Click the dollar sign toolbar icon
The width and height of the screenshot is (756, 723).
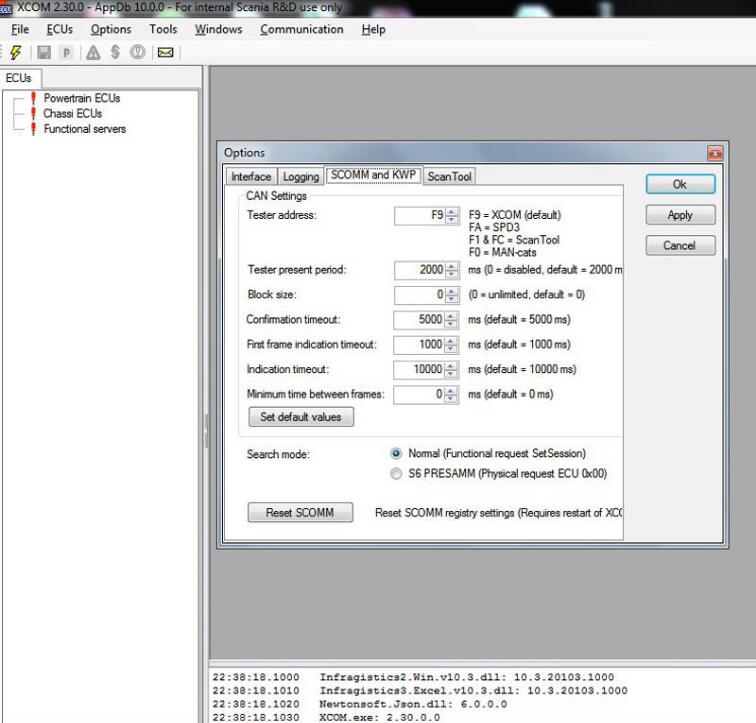[x=115, y=52]
